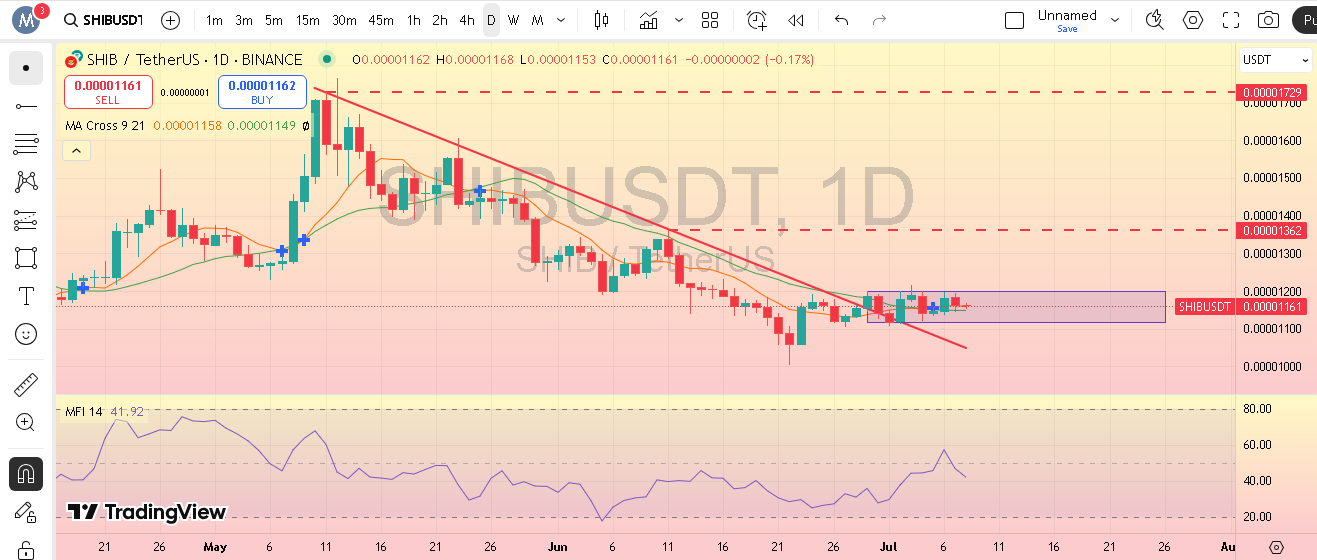Select the MFI 14 indicator legend
Viewport: 1317px width, 560px height.
84,411
